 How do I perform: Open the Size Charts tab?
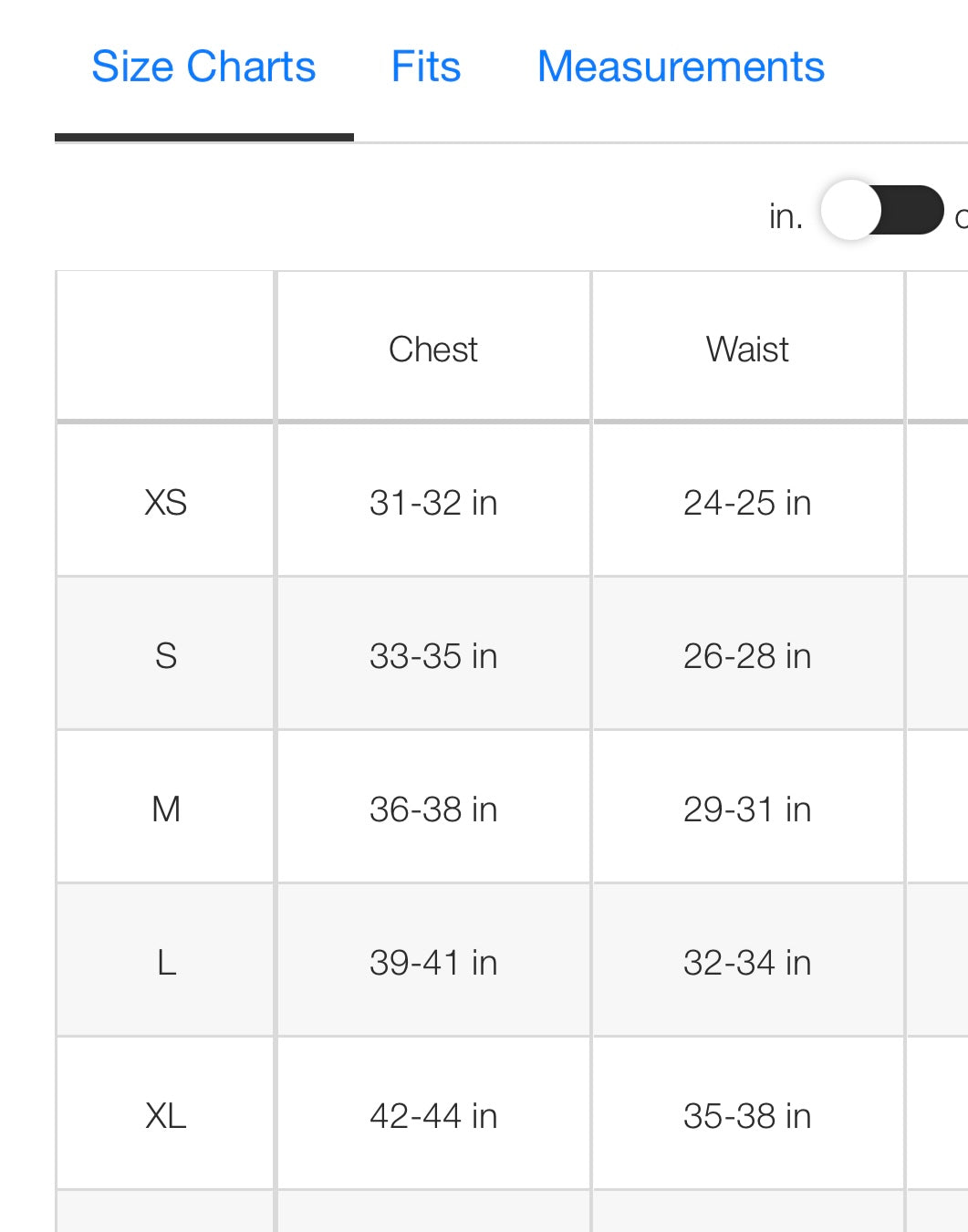203,68
